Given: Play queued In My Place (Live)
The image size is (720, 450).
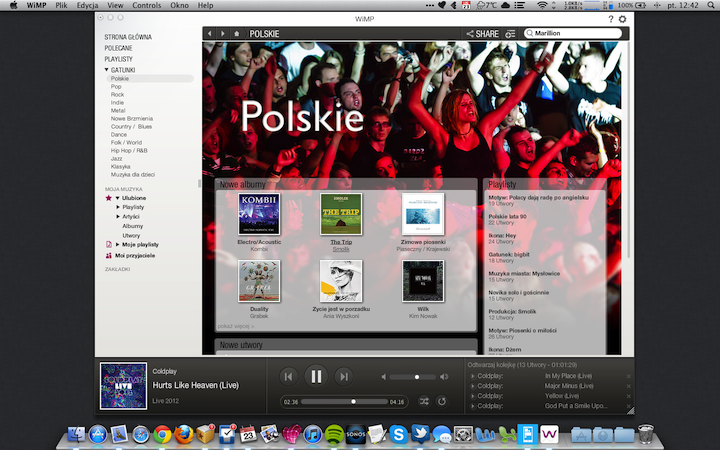Looking at the screenshot, I should (x=472, y=376).
